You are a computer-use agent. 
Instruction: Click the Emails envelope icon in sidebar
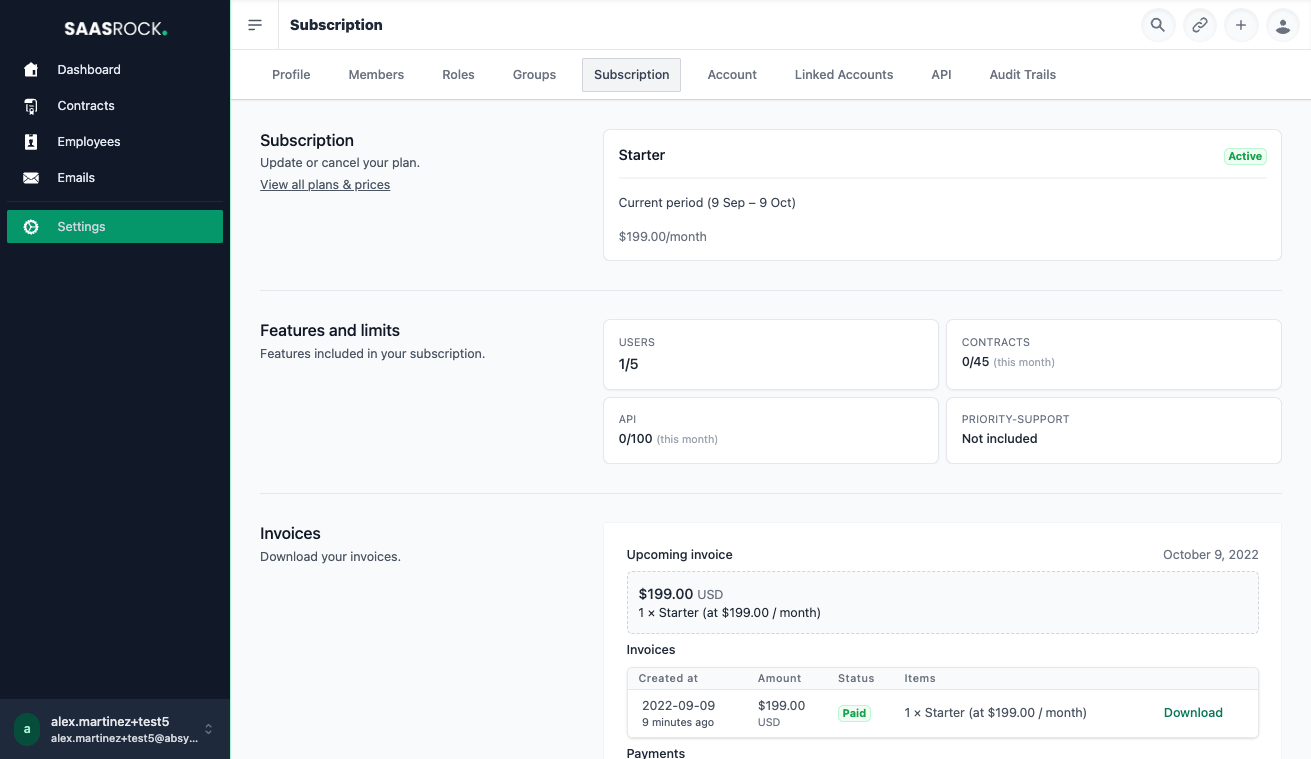[x=31, y=178]
